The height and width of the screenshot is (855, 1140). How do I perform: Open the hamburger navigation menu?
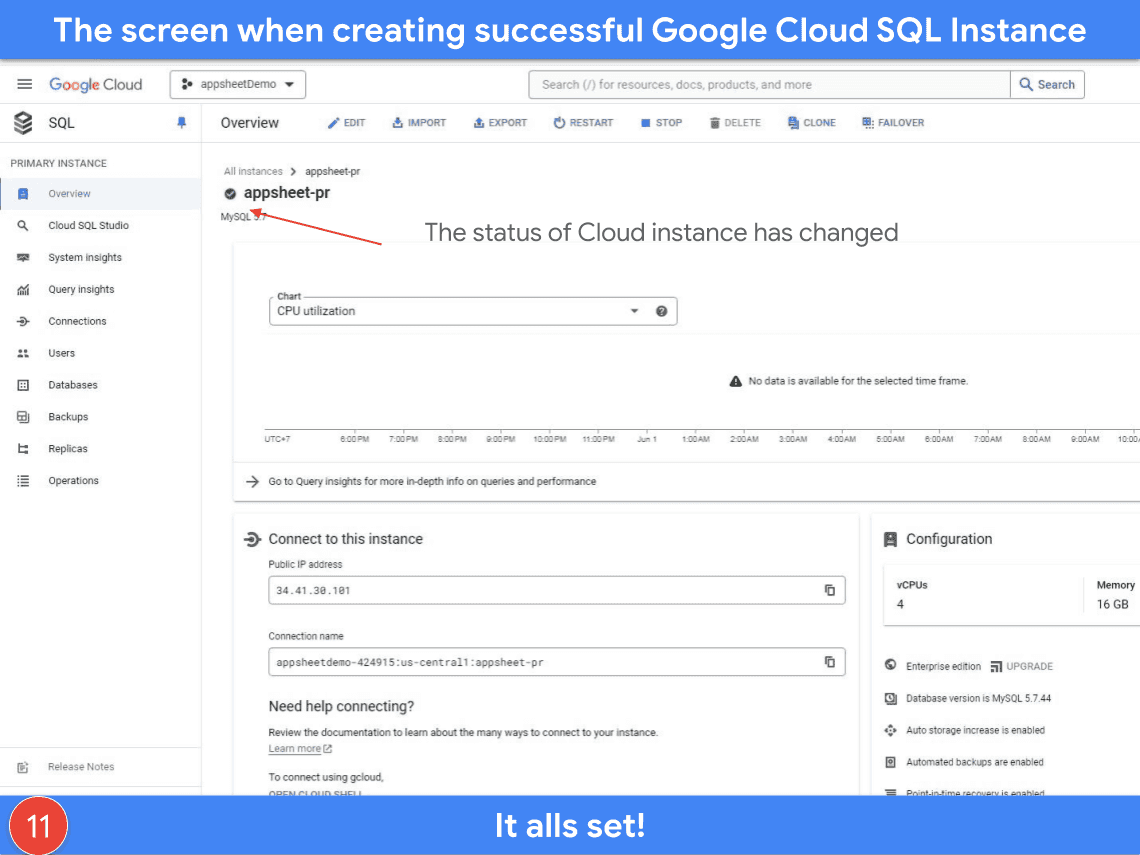[25, 85]
